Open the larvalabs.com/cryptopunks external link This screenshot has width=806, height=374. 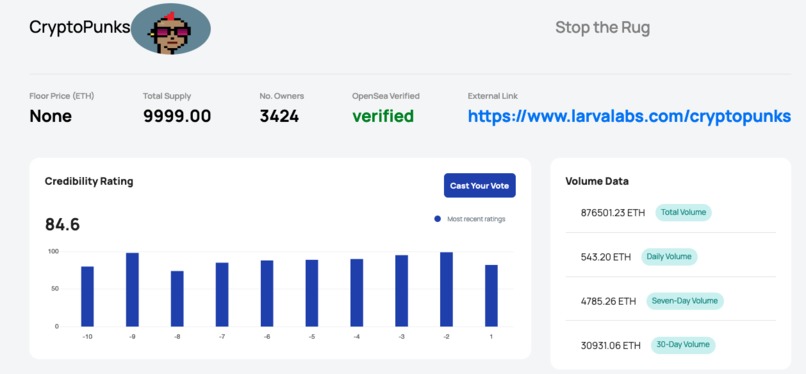(629, 117)
